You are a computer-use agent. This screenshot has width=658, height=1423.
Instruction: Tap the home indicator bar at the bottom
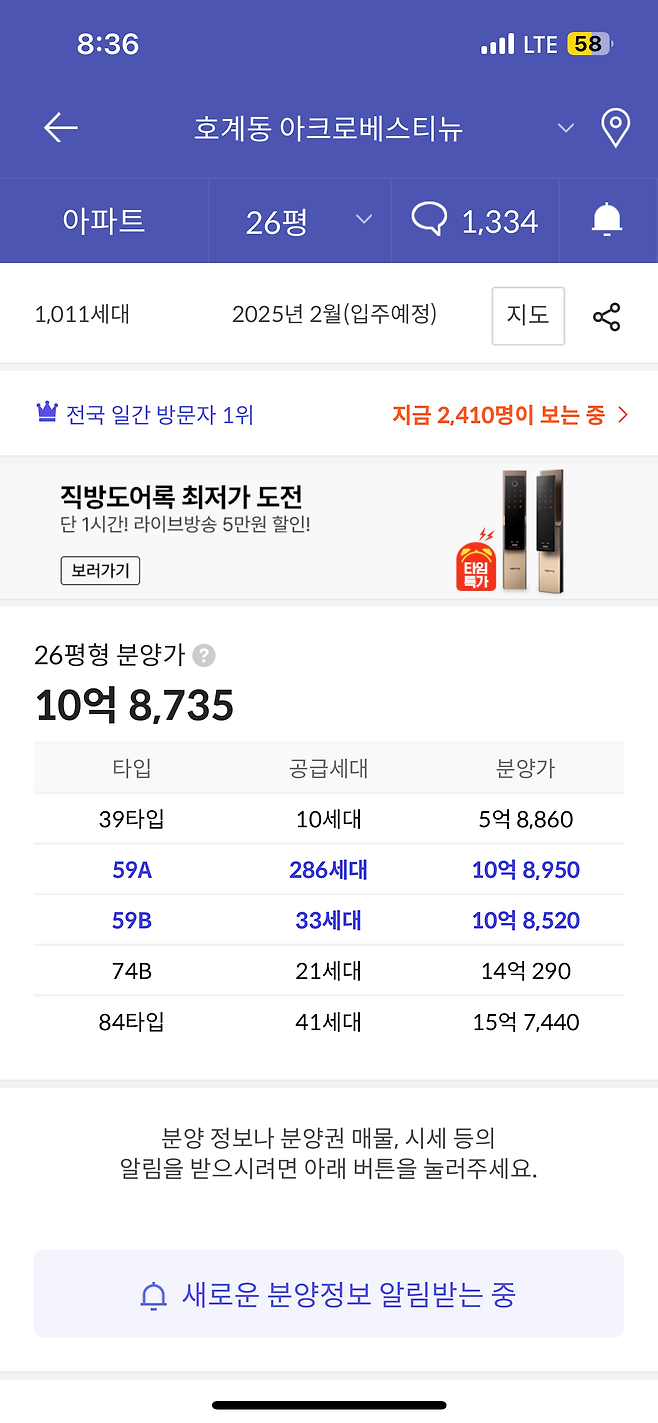click(329, 1404)
